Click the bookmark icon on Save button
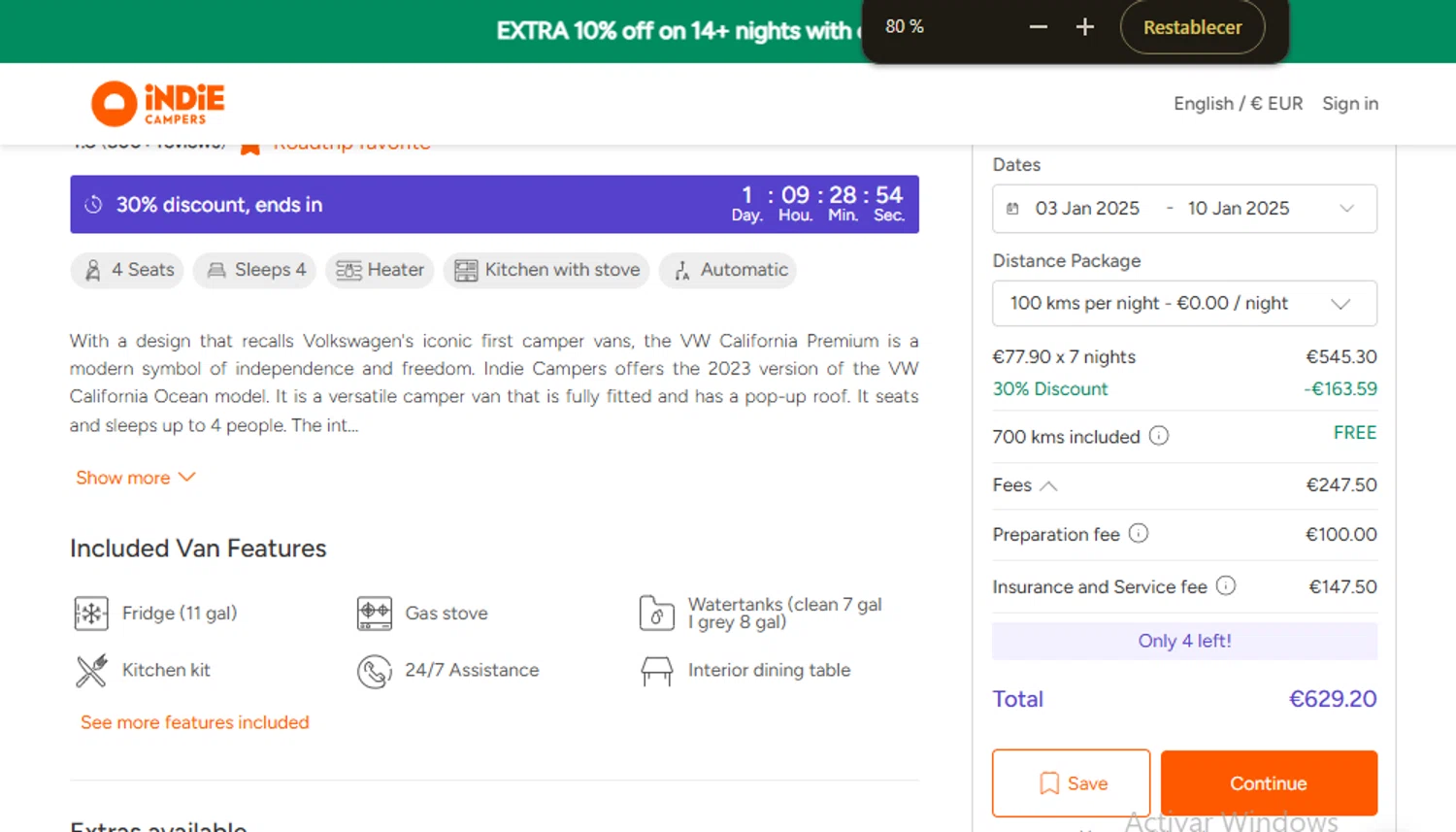The height and width of the screenshot is (832, 1456). coord(1049,783)
